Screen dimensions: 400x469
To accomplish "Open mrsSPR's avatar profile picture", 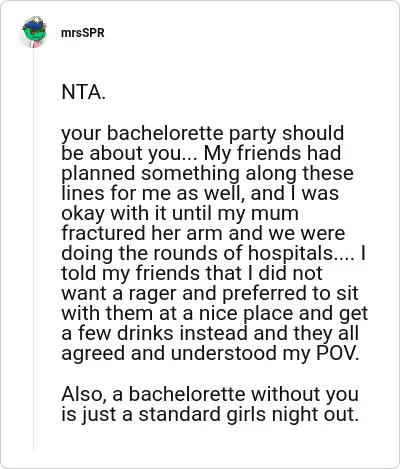I will pyautogui.click(x=33, y=33).
